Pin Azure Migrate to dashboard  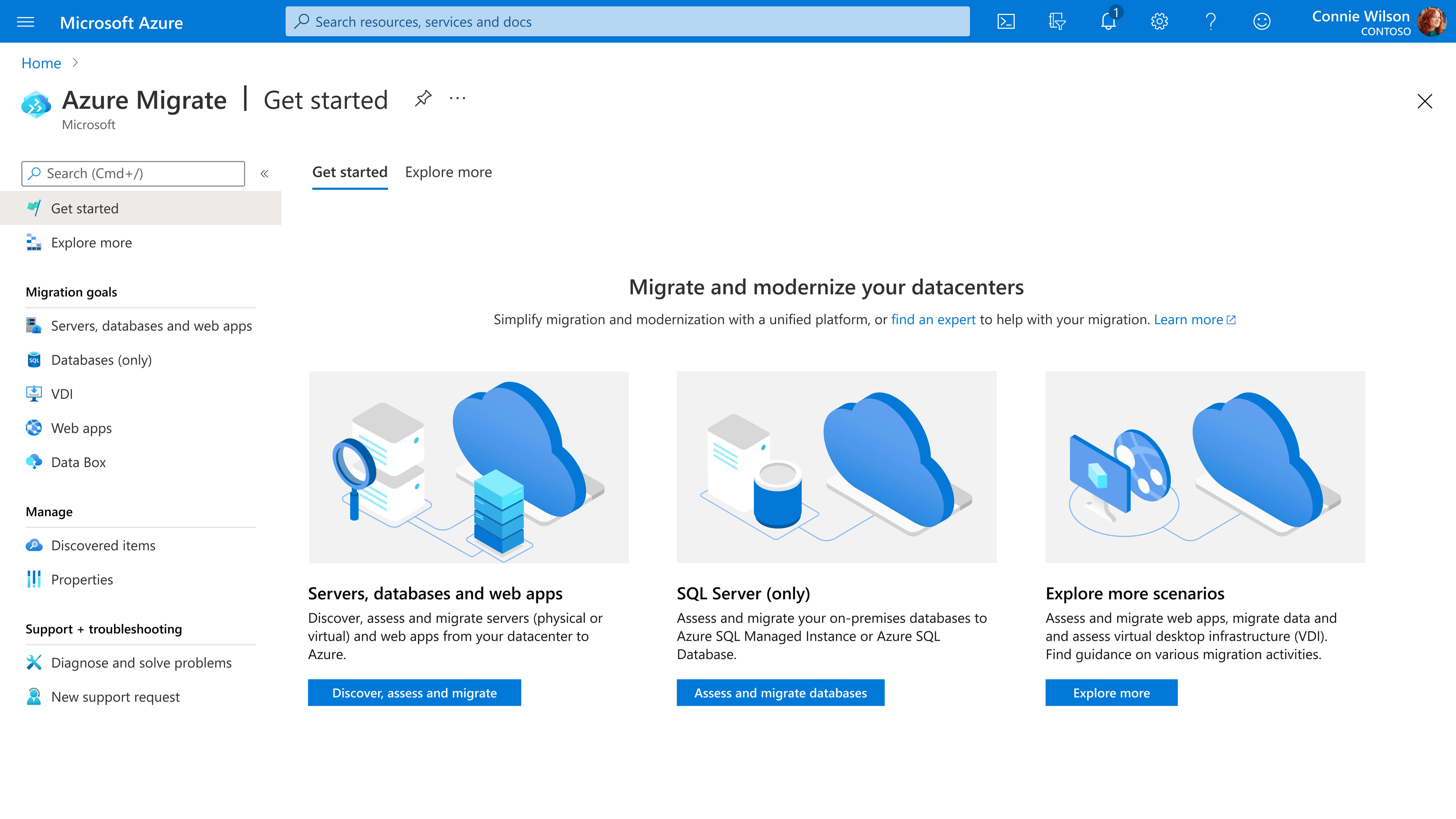[423, 98]
